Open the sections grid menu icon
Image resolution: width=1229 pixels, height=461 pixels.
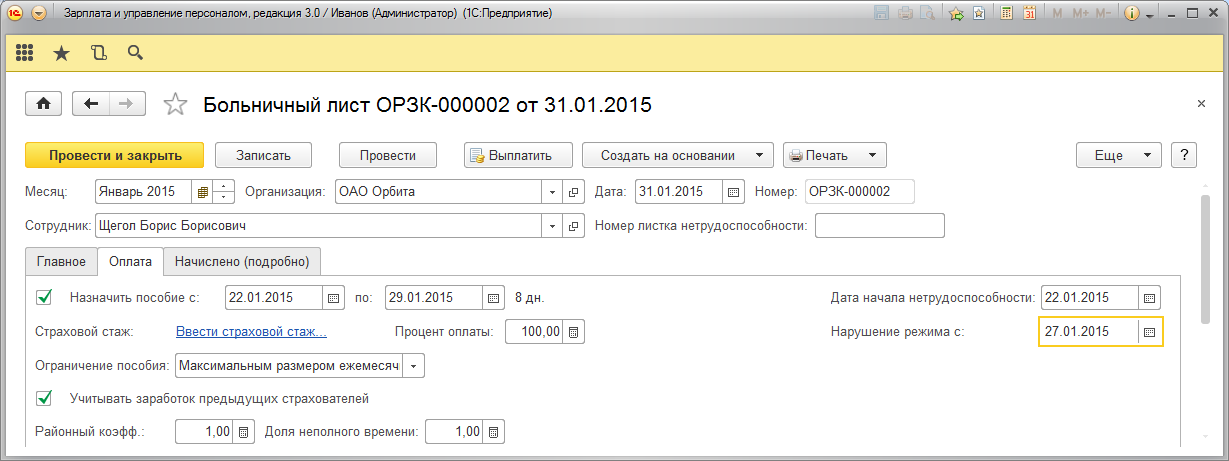point(25,53)
